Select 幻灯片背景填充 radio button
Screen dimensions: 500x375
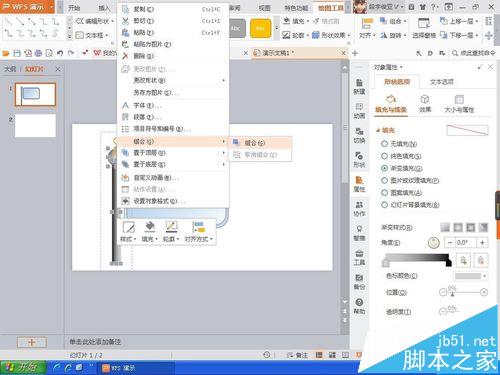(x=384, y=205)
